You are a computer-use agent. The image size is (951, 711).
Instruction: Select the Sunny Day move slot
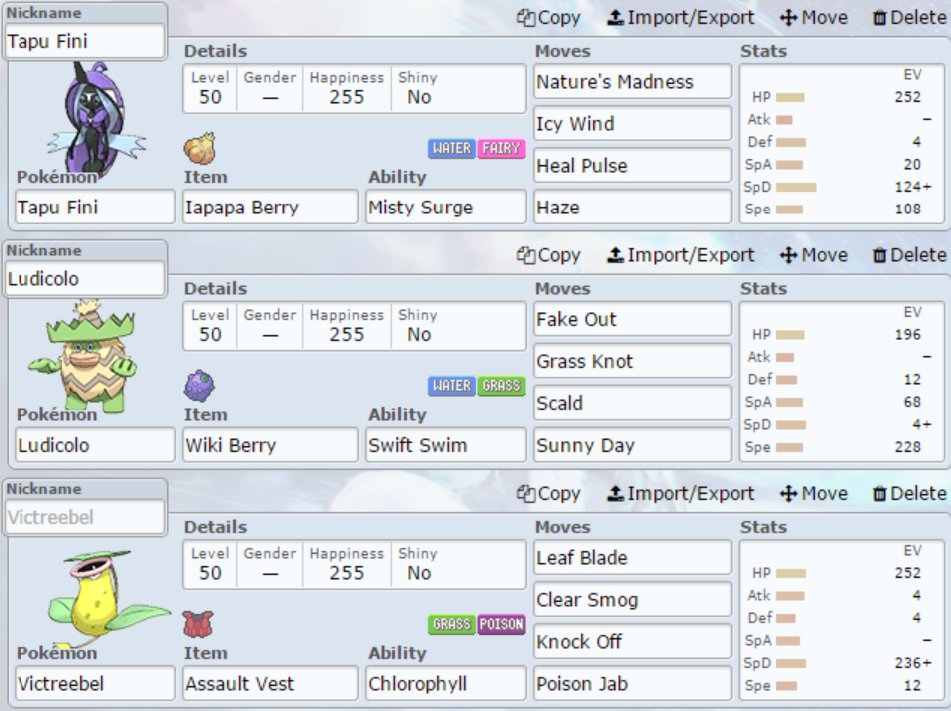[x=633, y=445]
